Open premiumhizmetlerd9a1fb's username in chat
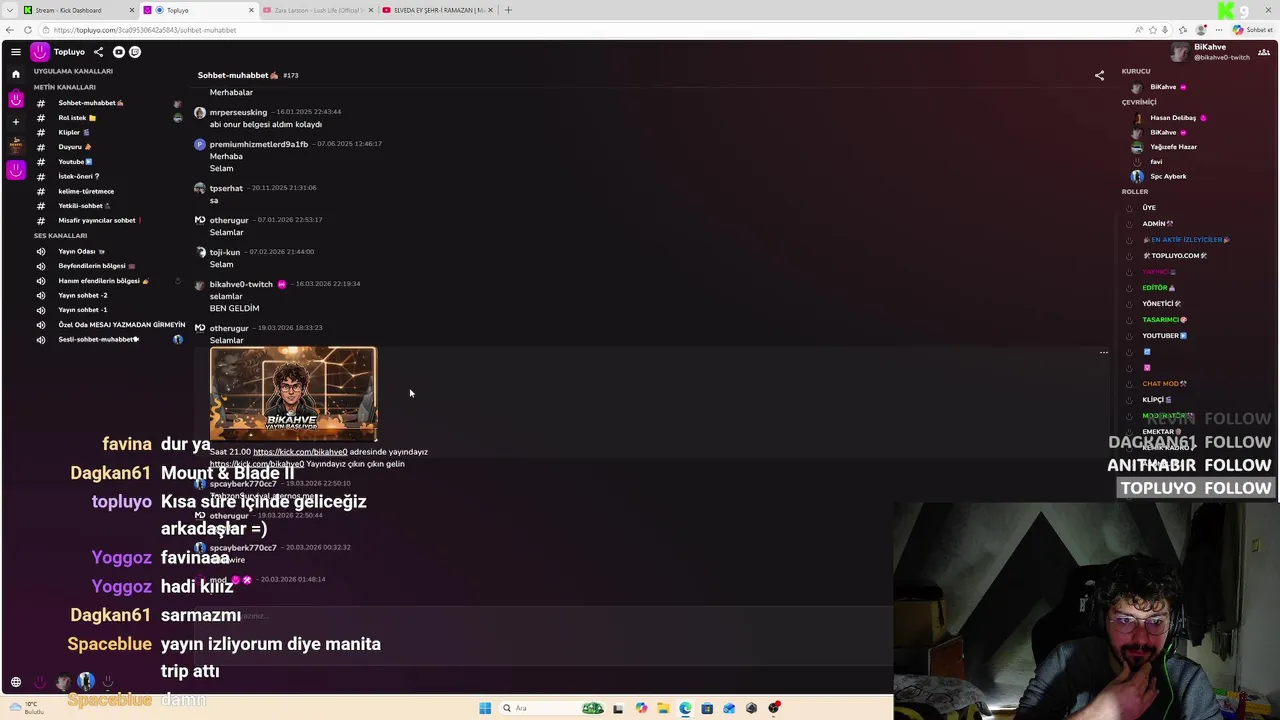Image resolution: width=1280 pixels, height=720 pixels. coord(259,144)
